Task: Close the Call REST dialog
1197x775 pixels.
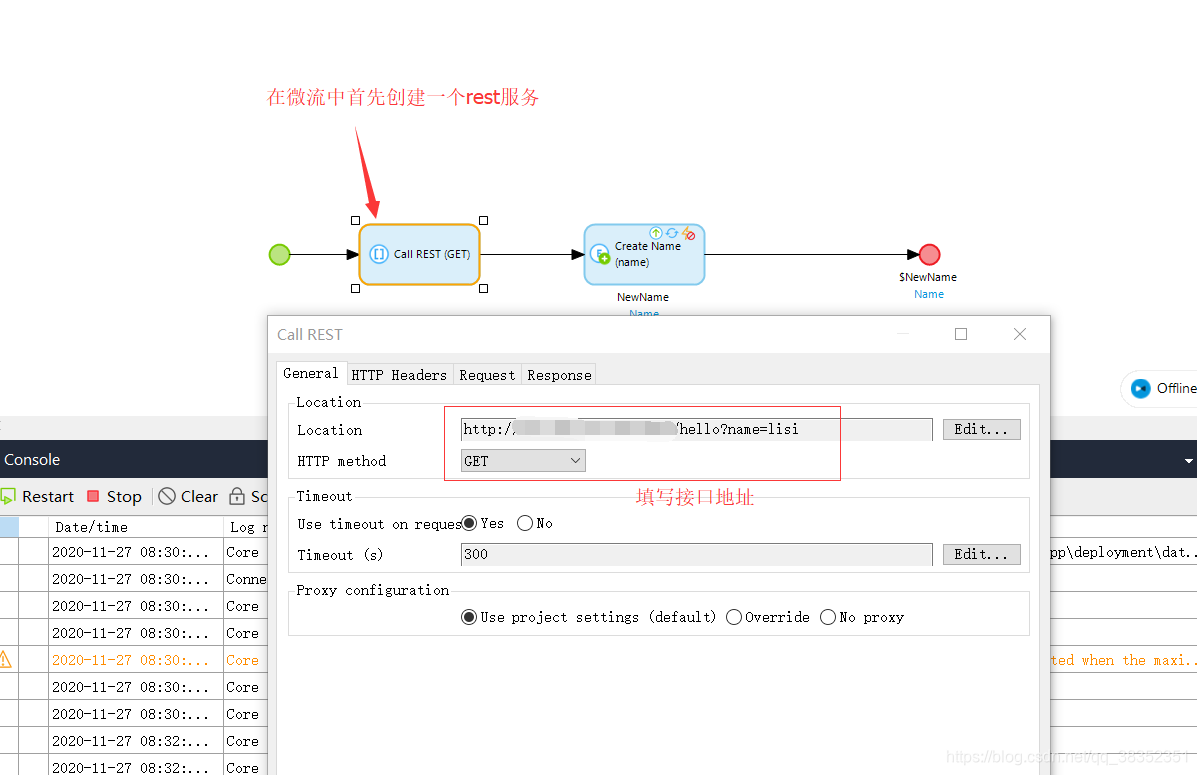Action: click(1020, 334)
